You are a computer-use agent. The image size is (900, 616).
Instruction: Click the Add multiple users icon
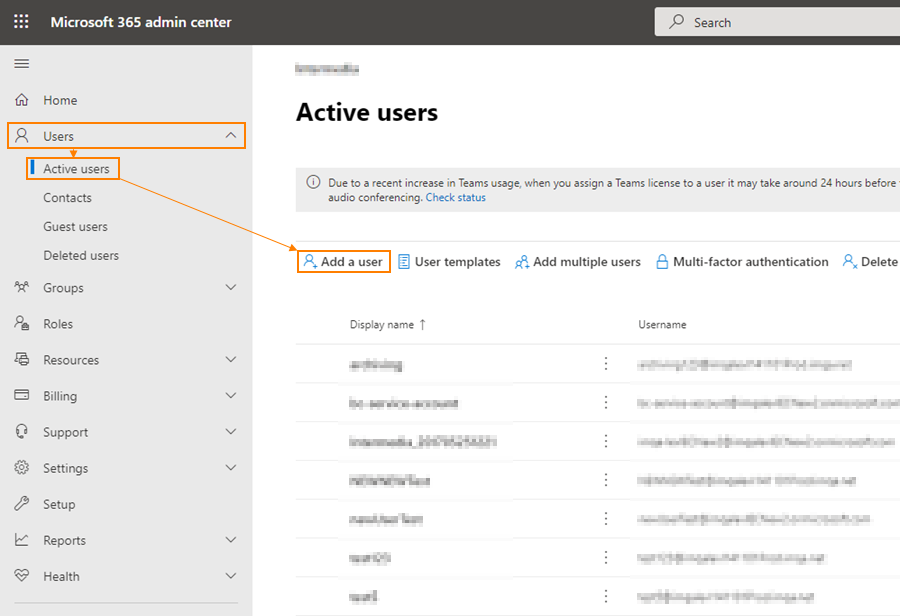click(x=522, y=262)
